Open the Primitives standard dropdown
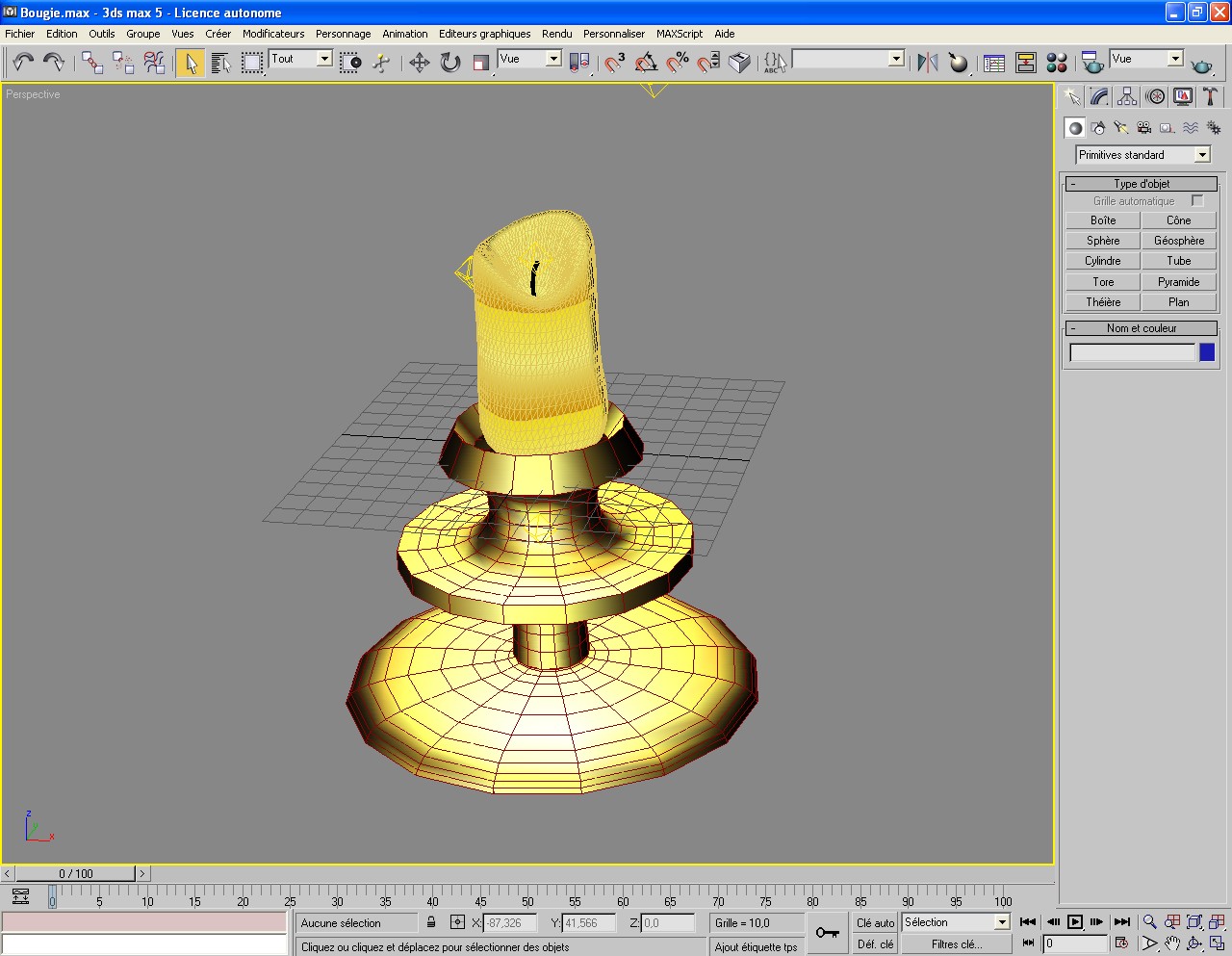Screen dimensions: 1232x956 point(1202,155)
